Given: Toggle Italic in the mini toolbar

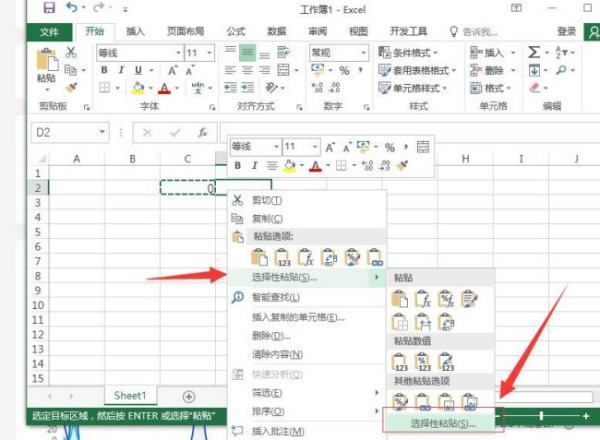Looking at the screenshot, I should [x=254, y=165].
